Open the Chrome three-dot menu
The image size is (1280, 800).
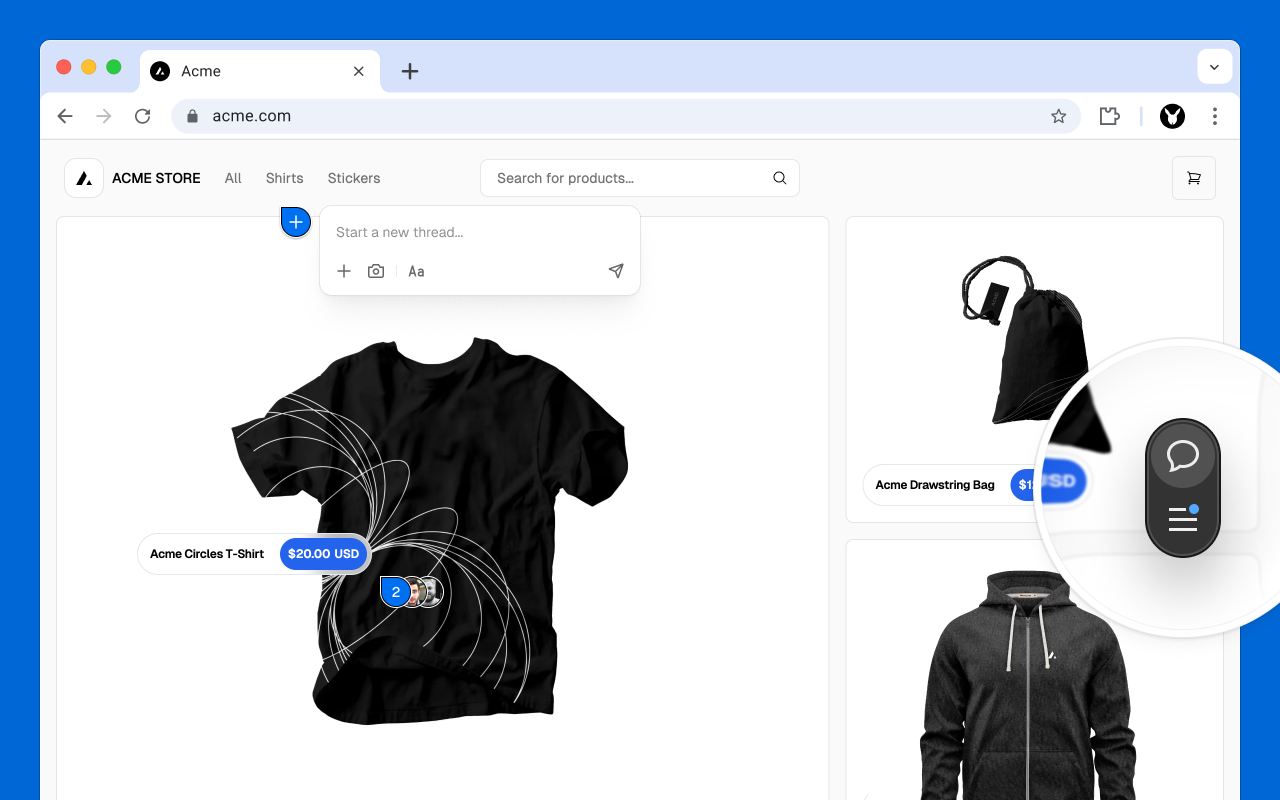(x=1215, y=116)
